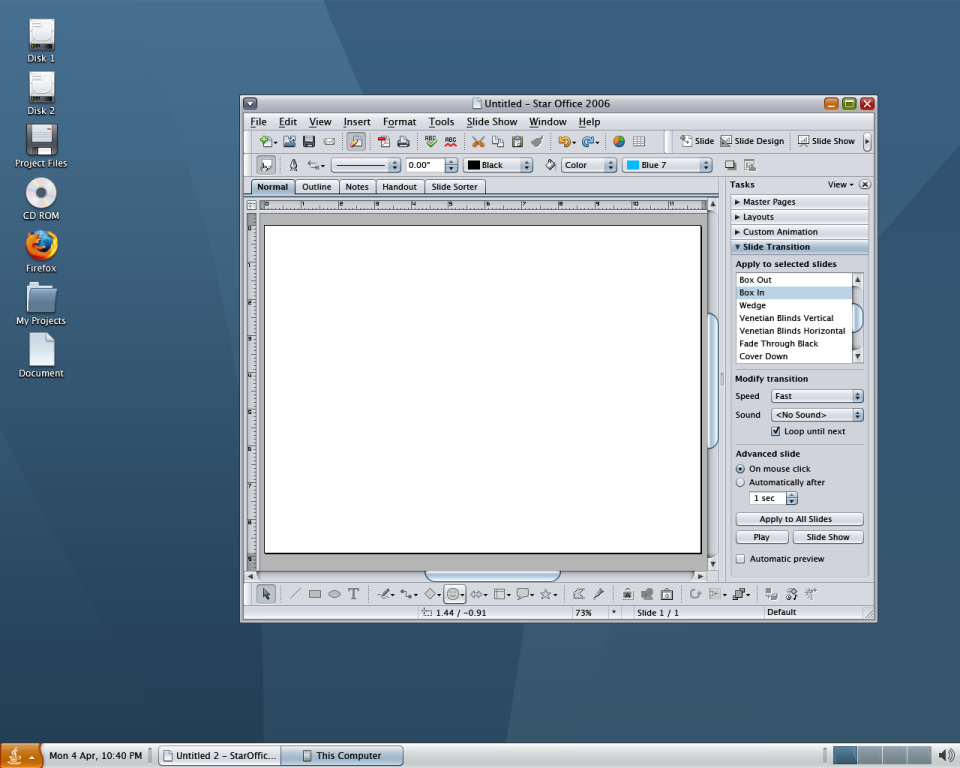The image size is (960, 768).
Task: Insert a chart using the chart icon
Action: click(x=619, y=142)
